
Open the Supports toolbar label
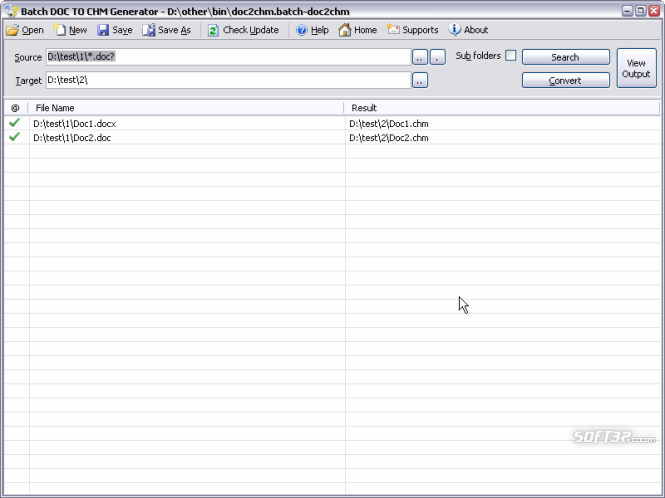coord(420,30)
